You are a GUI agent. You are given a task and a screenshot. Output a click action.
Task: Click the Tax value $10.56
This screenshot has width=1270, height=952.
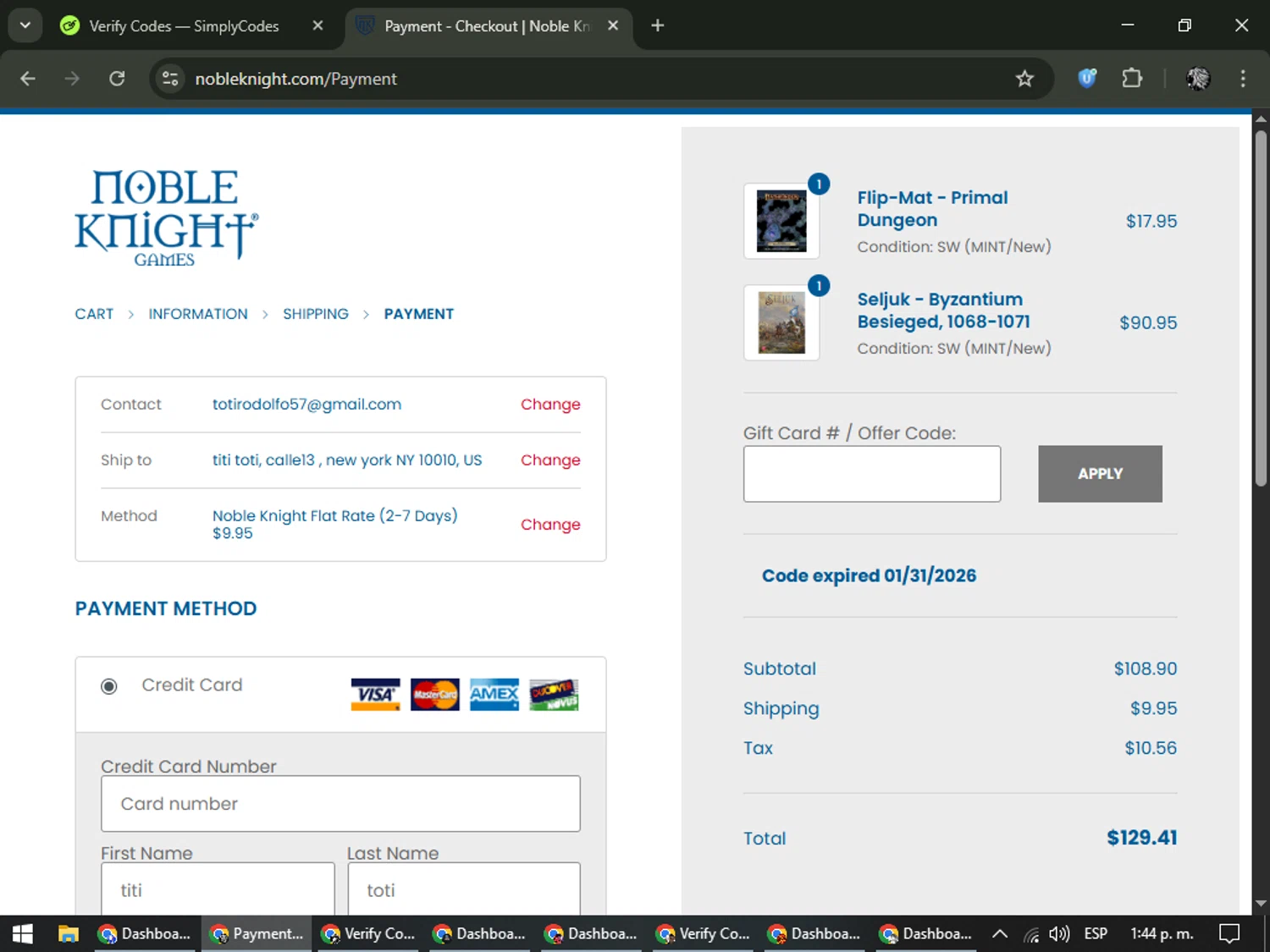[1151, 748]
